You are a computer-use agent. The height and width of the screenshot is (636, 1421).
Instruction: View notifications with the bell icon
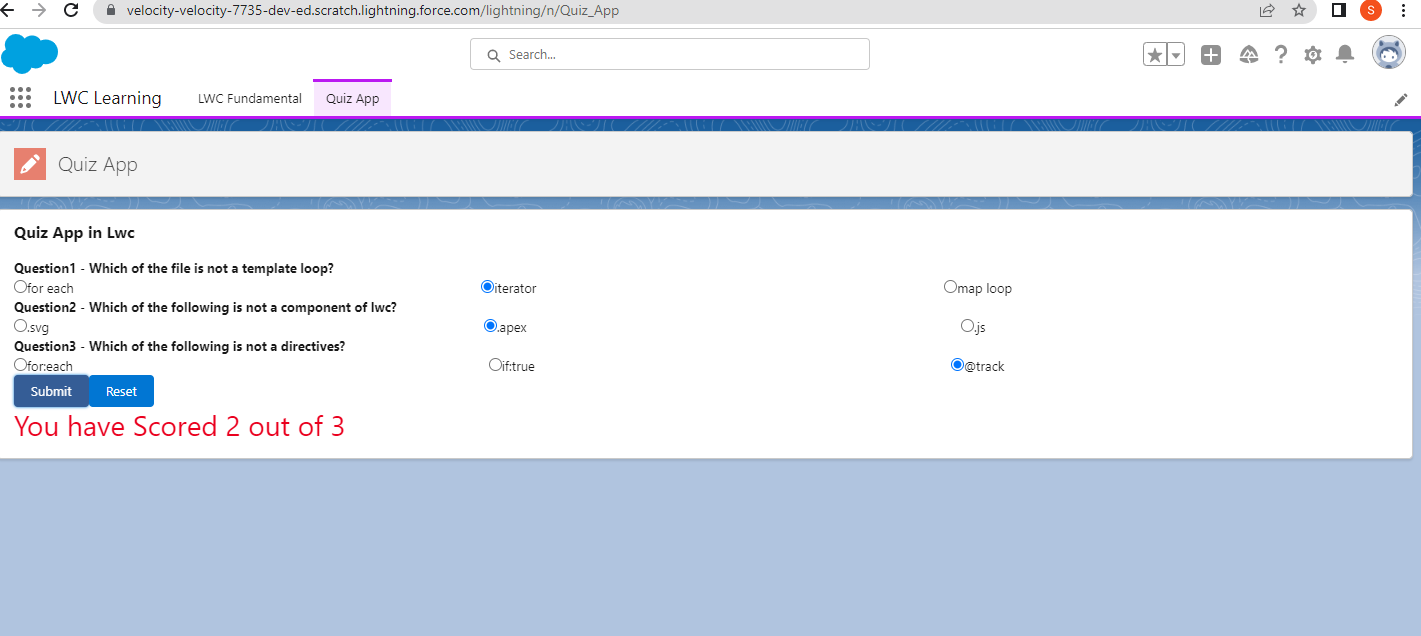coord(1345,55)
